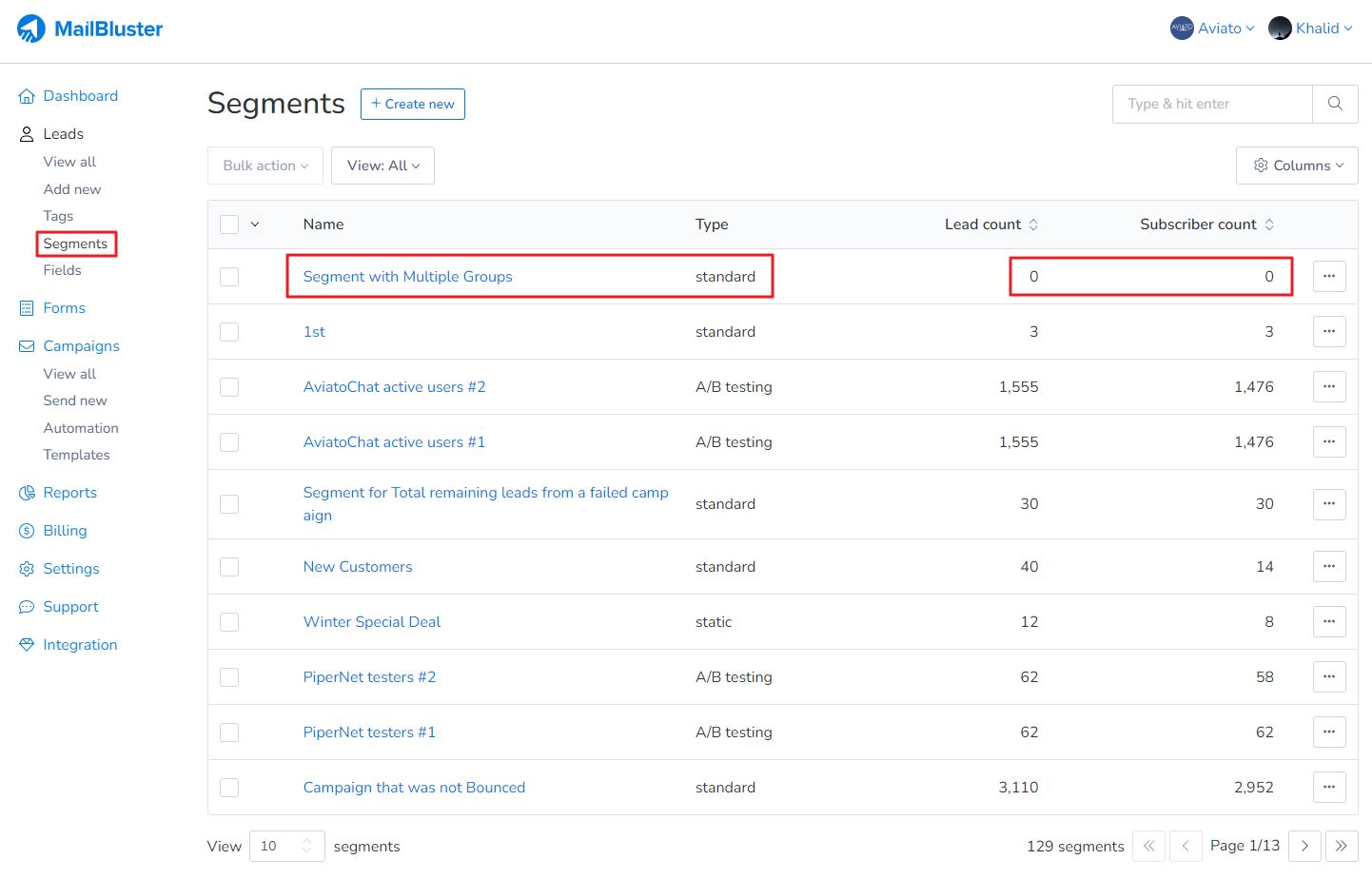Open the Campaign that was not Bounced segment

414,788
